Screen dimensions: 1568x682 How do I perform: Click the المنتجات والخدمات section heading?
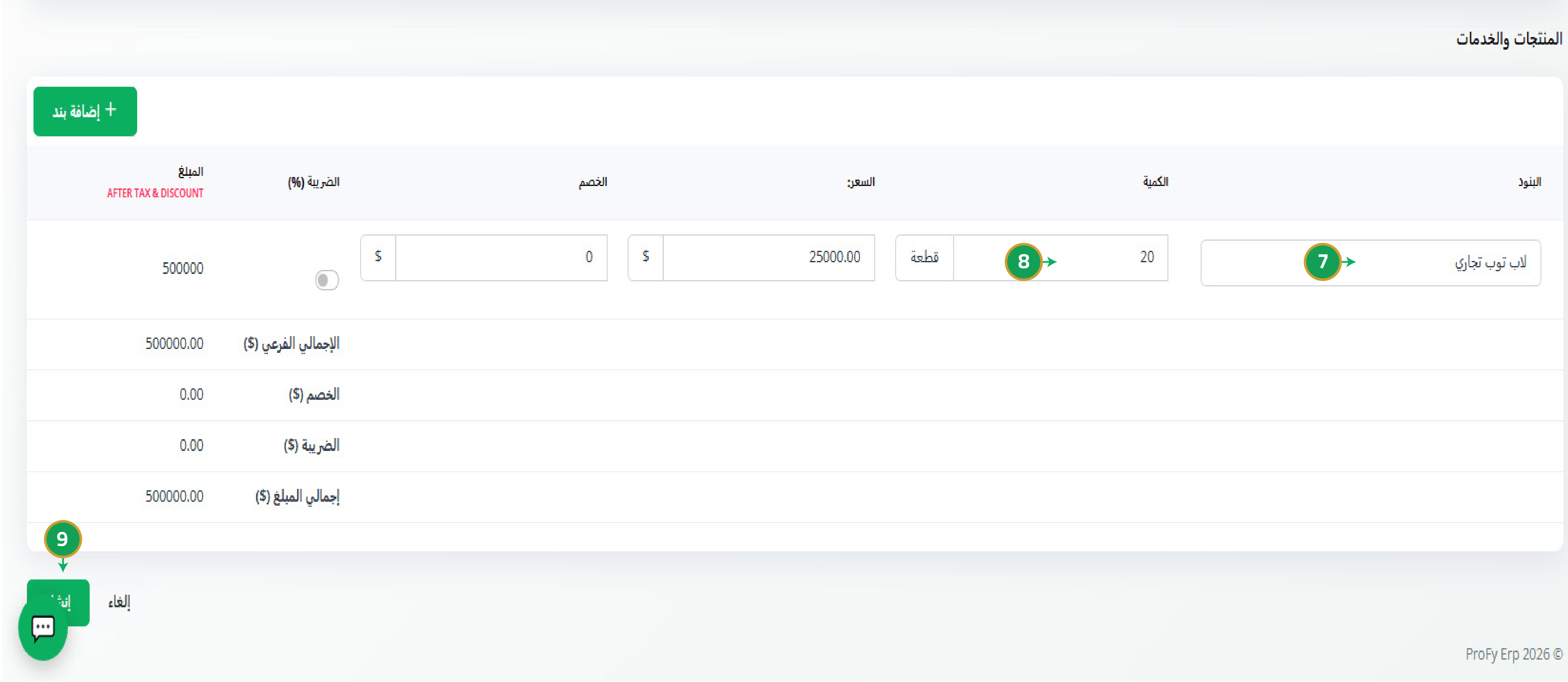[1509, 39]
